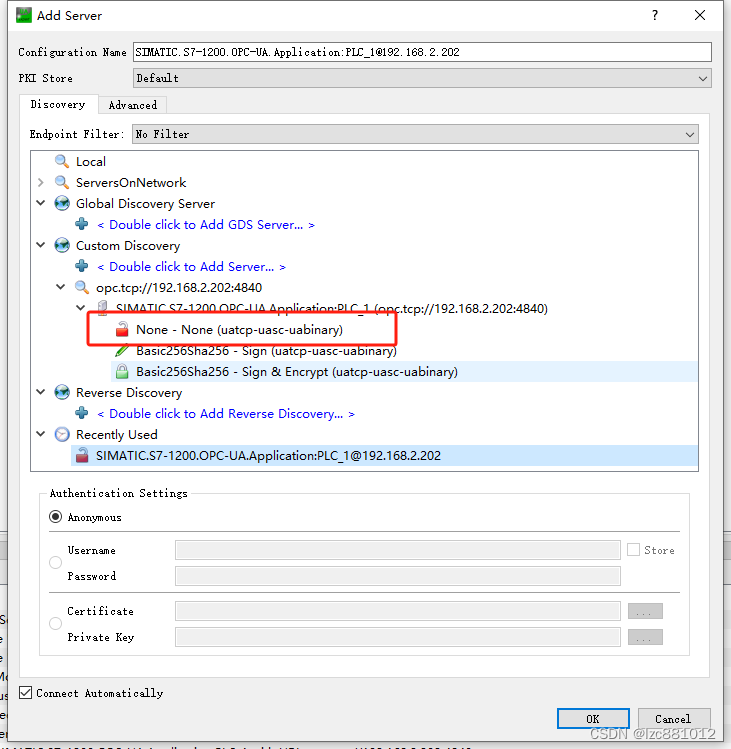The image size is (731, 749).
Task: Select the Local tree item
Action: click(91, 161)
